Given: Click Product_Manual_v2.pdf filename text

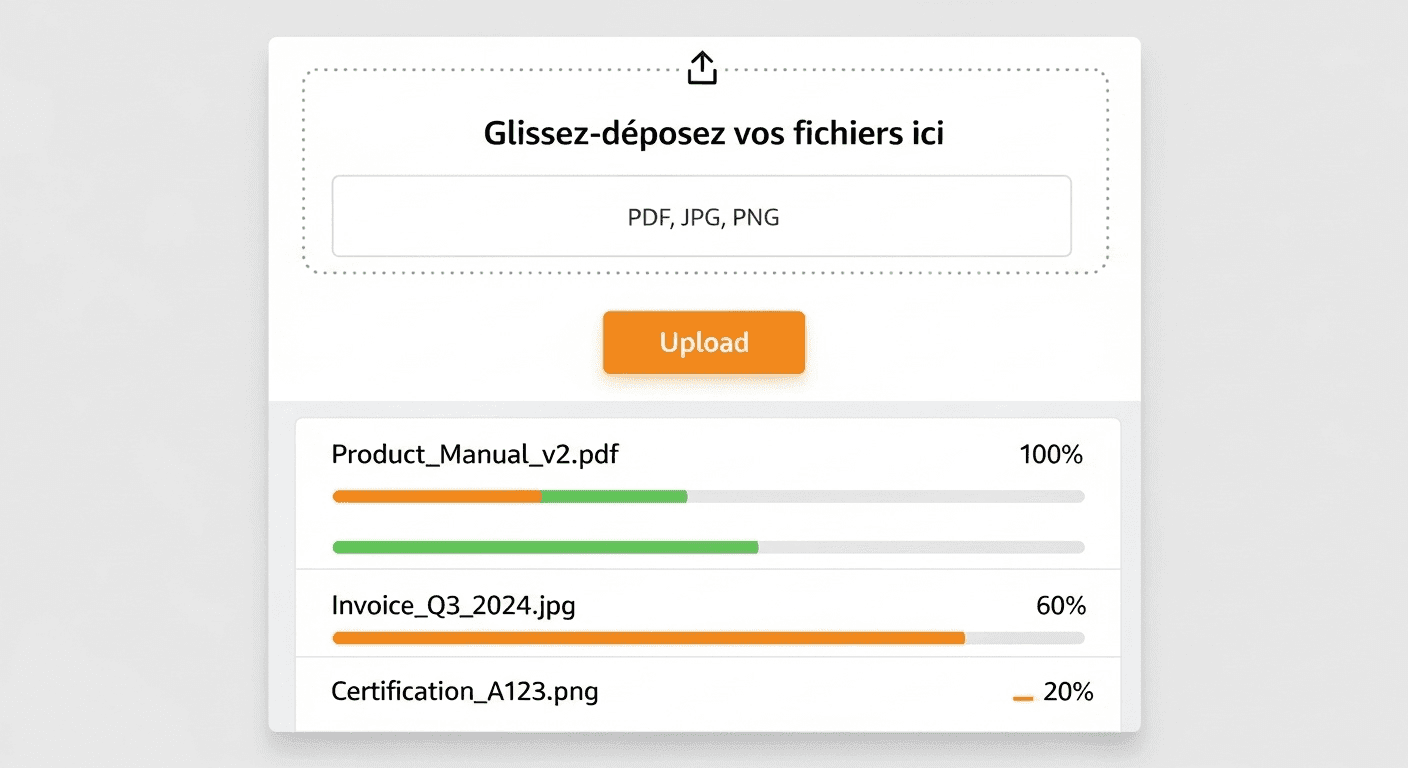Looking at the screenshot, I should pyautogui.click(x=475, y=454).
